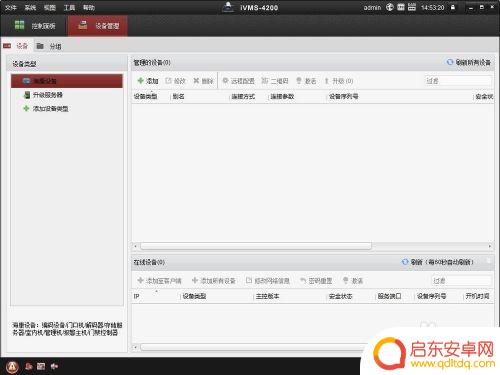
Task: Click the picture panel icon in bottom bar
Action: click(41, 367)
